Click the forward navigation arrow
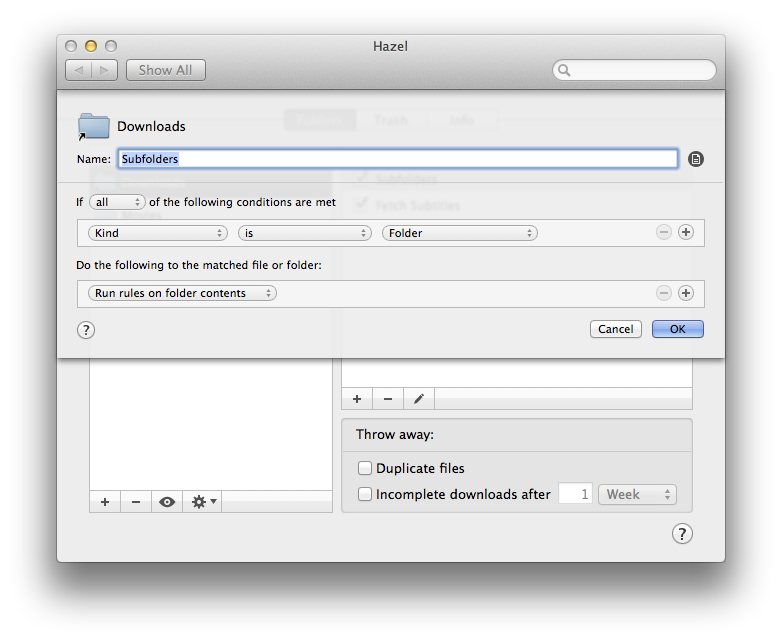Image resolution: width=782 pixels, height=641 pixels. [105, 70]
